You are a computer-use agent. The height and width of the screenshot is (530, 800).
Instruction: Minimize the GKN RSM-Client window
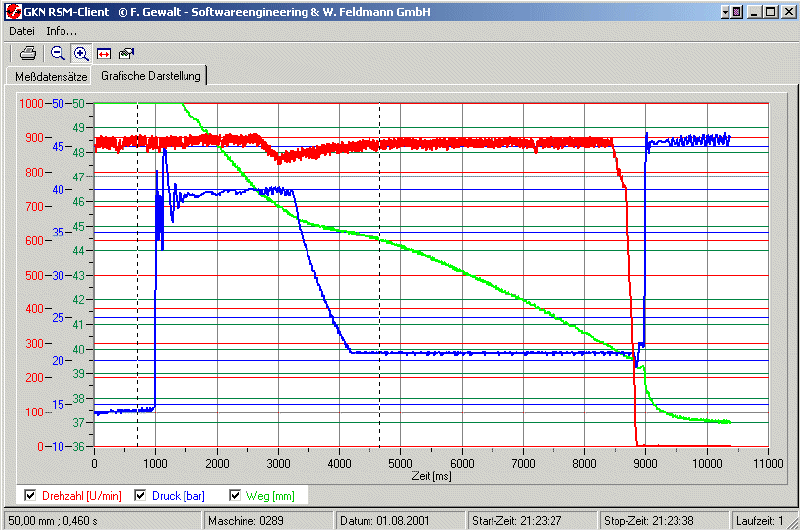[755, 12]
